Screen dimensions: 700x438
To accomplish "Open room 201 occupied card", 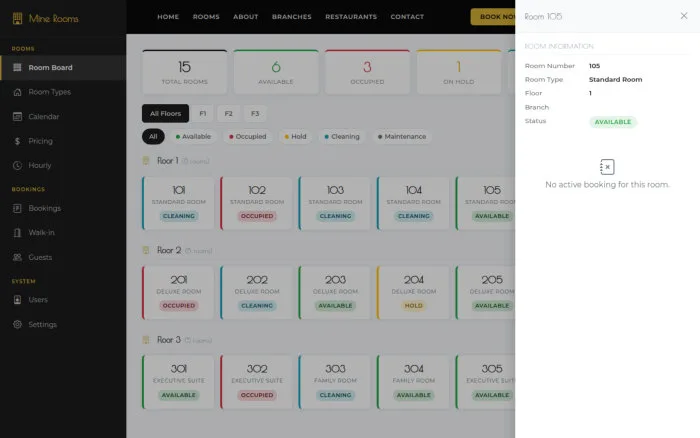I will tap(178, 292).
